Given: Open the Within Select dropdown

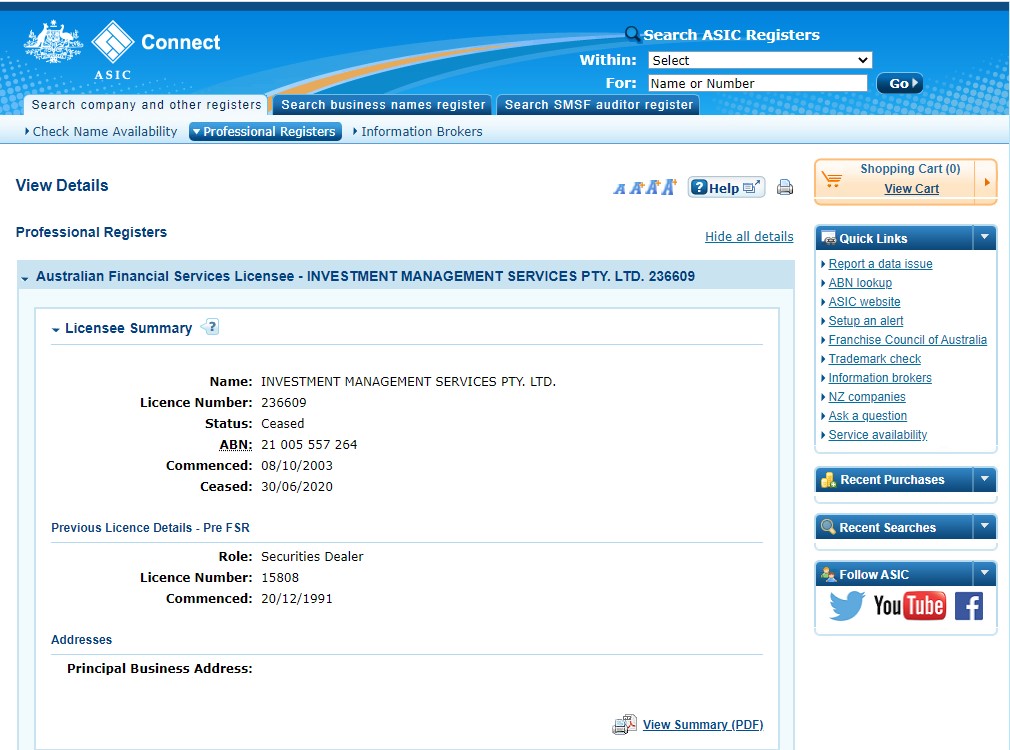Looking at the screenshot, I should click(760, 60).
